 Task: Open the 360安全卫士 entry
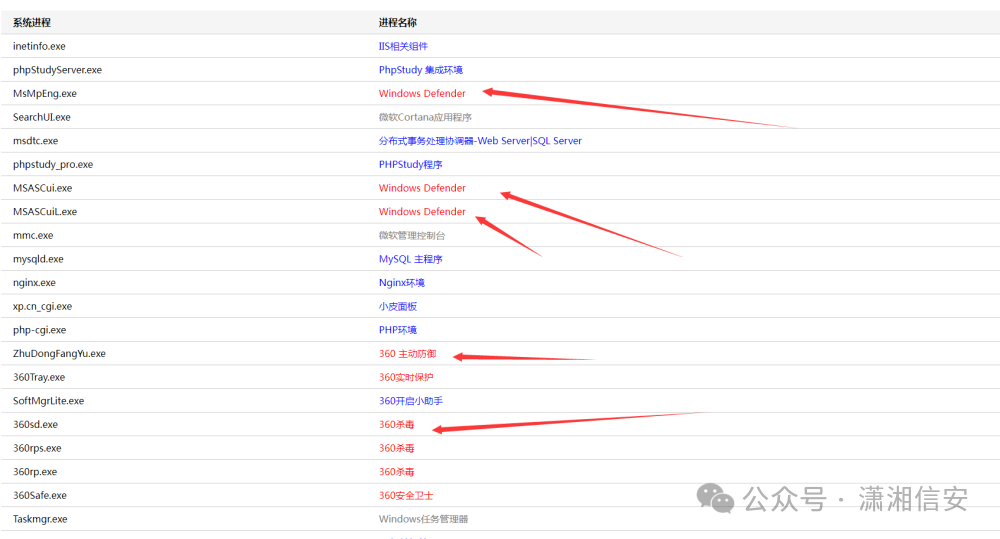coord(406,495)
